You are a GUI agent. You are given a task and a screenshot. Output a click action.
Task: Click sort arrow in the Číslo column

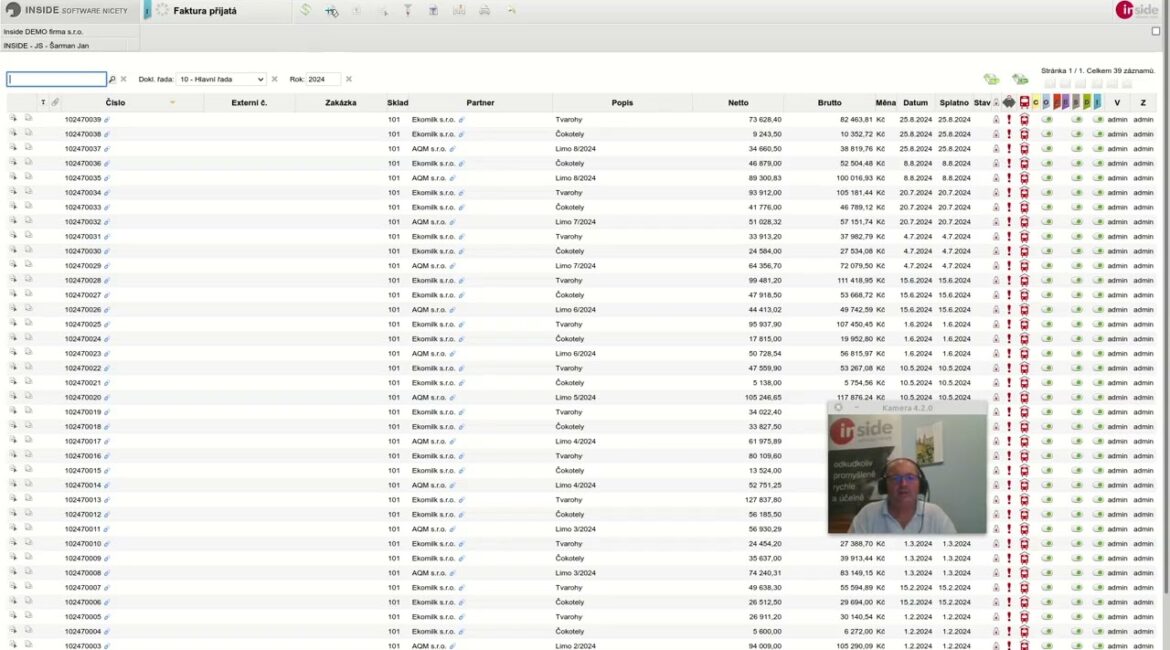172,103
